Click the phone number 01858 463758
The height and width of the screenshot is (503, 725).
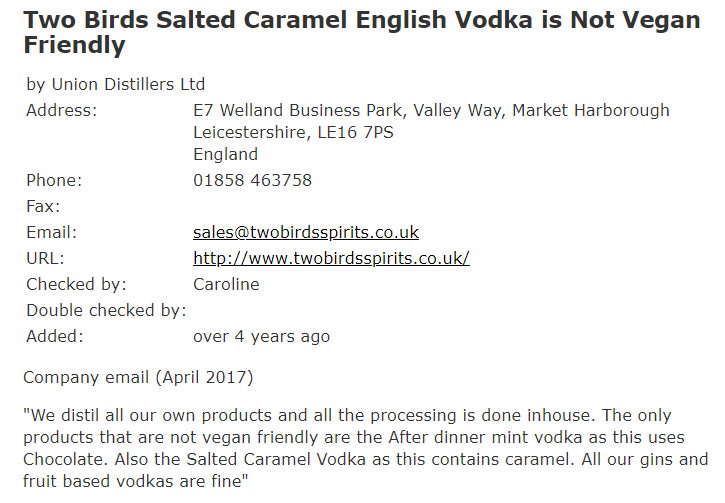pos(252,181)
